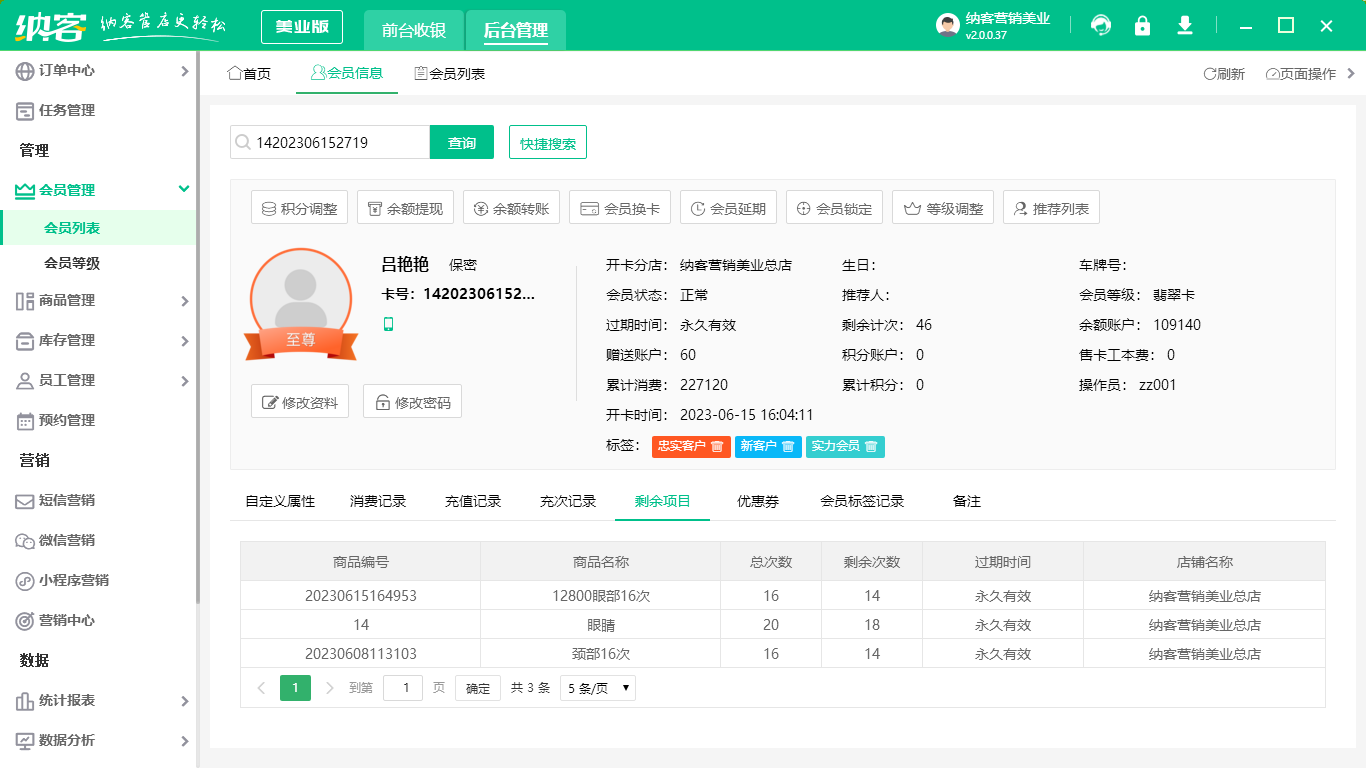
Task: Click the 会员换卡 card replacement icon
Action: click(618, 207)
